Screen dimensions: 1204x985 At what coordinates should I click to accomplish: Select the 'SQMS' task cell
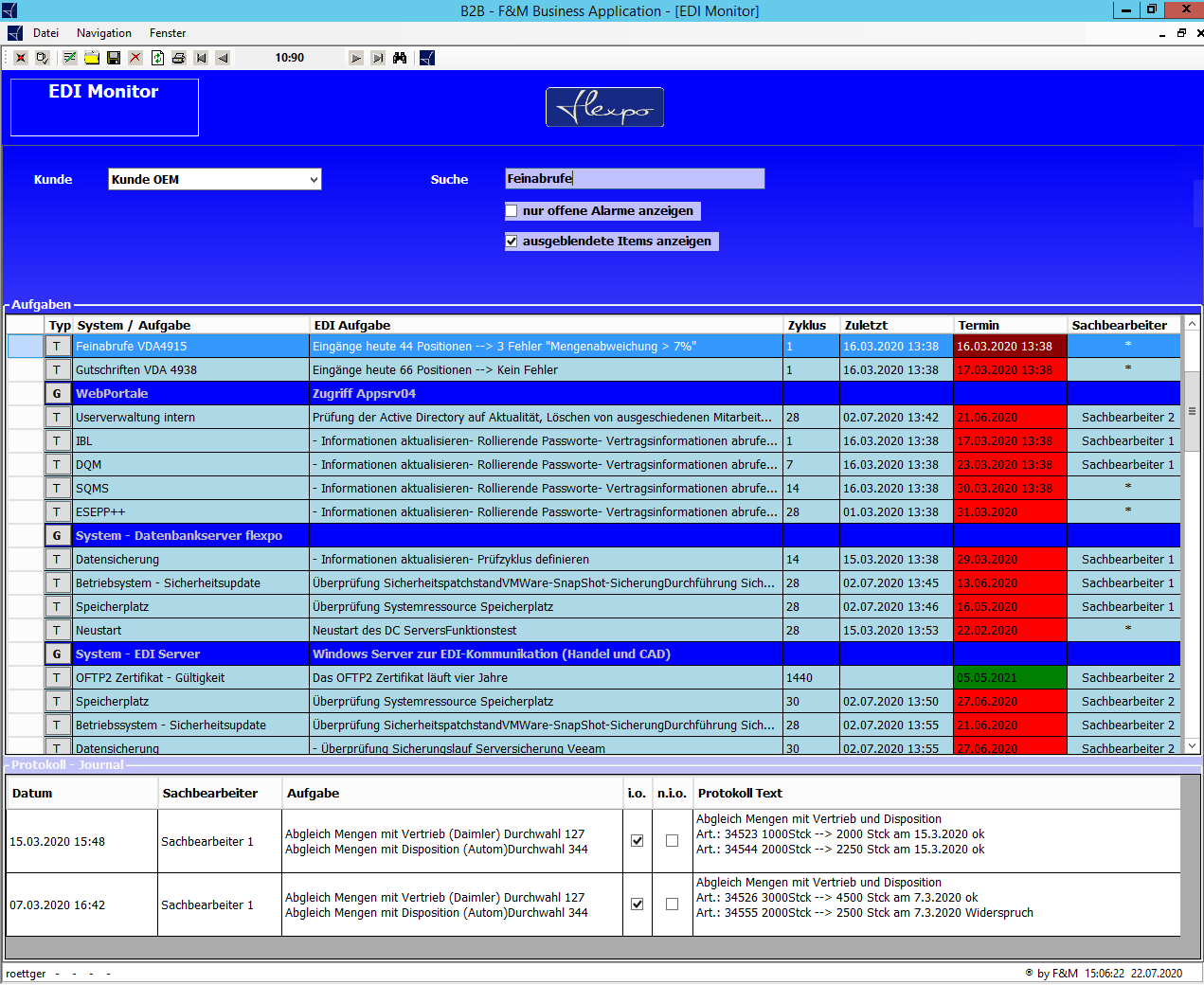191,489
